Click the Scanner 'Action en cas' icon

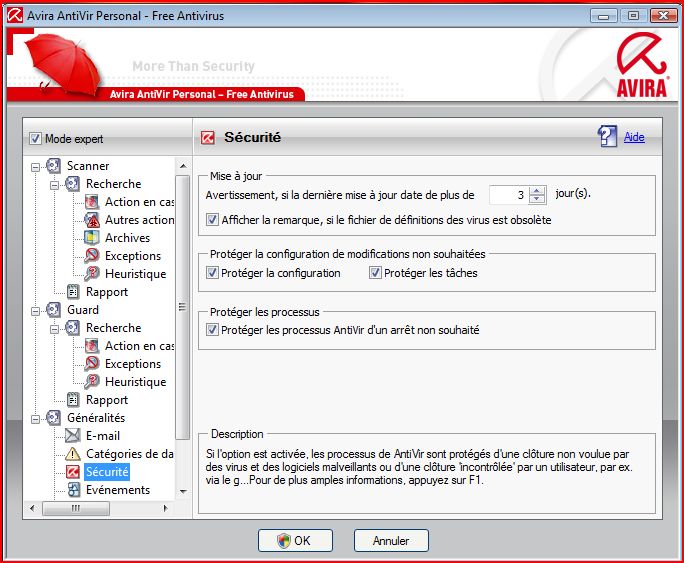(92, 202)
